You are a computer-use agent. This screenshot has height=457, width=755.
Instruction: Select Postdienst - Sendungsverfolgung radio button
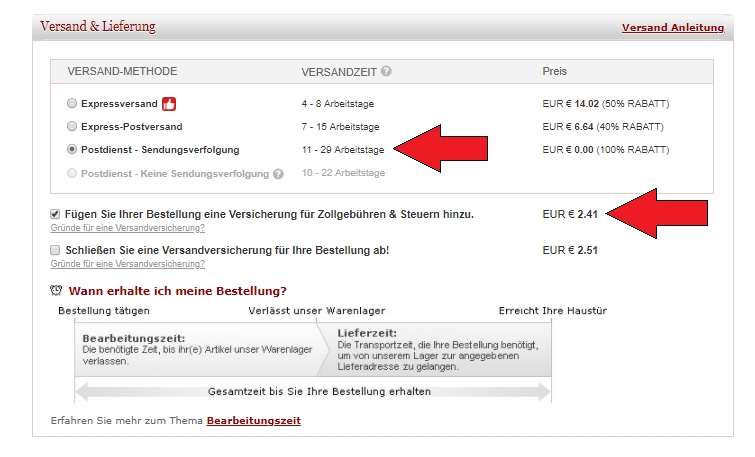[71, 150]
